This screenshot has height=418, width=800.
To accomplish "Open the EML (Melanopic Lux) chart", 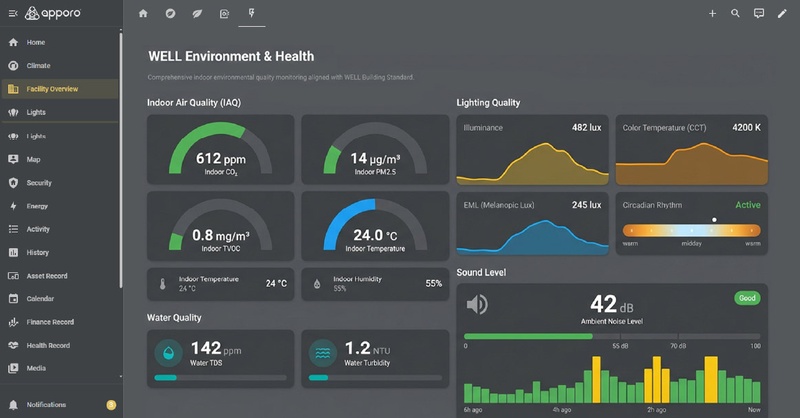I will click(x=532, y=224).
